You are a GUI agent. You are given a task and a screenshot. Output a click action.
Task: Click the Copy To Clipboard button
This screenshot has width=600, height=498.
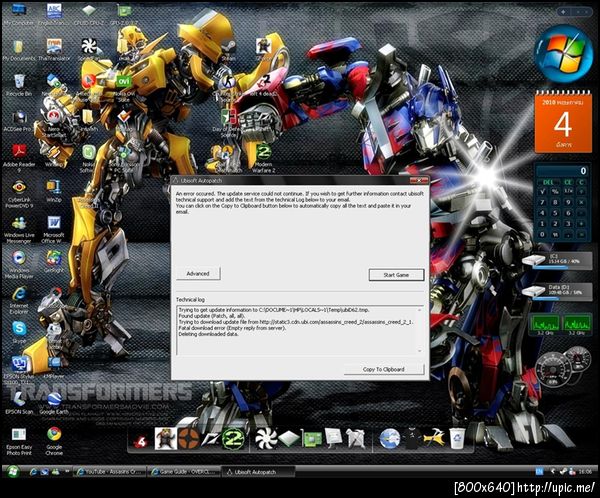tap(383, 369)
